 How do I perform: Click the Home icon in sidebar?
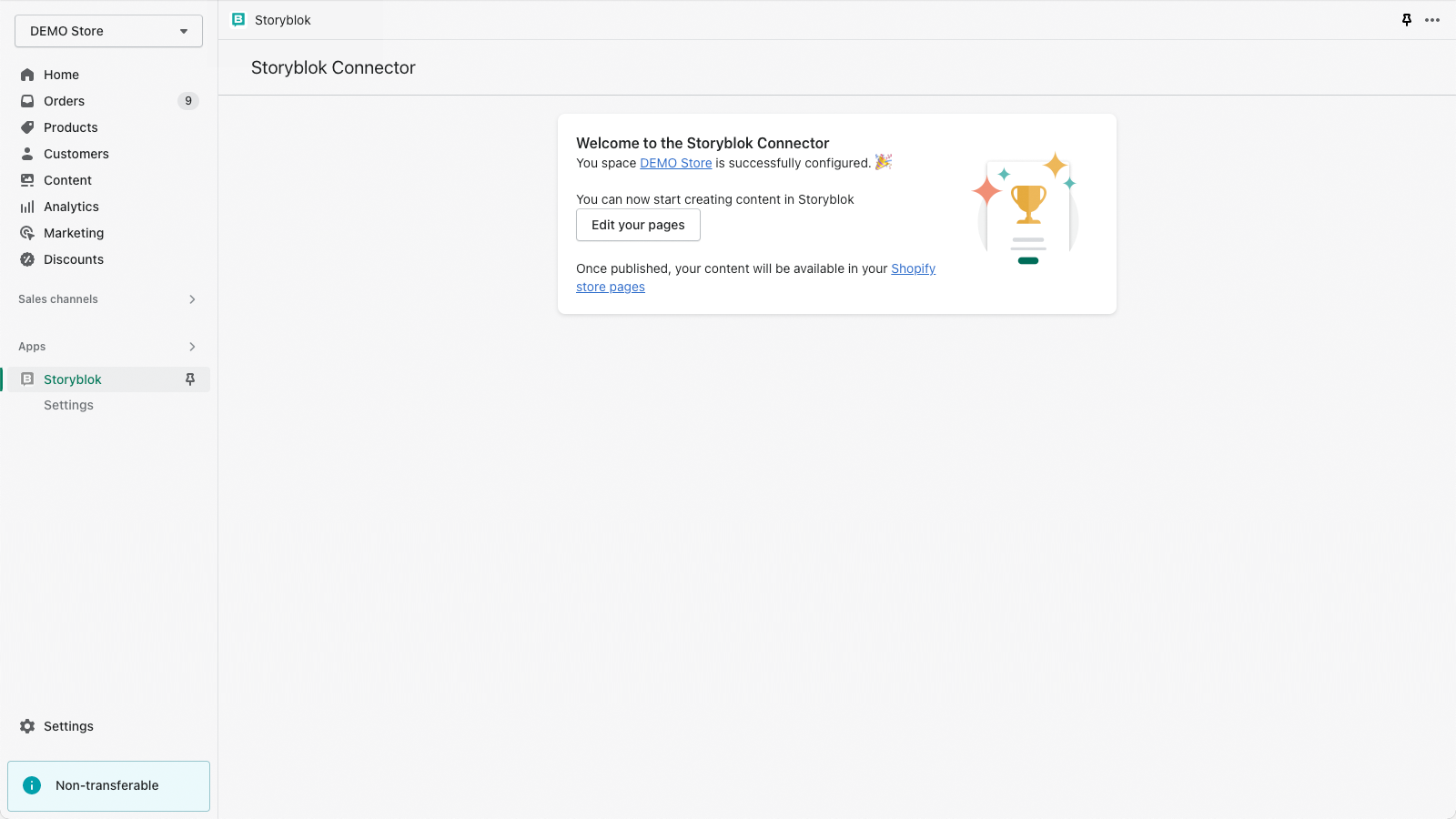[x=27, y=75]
